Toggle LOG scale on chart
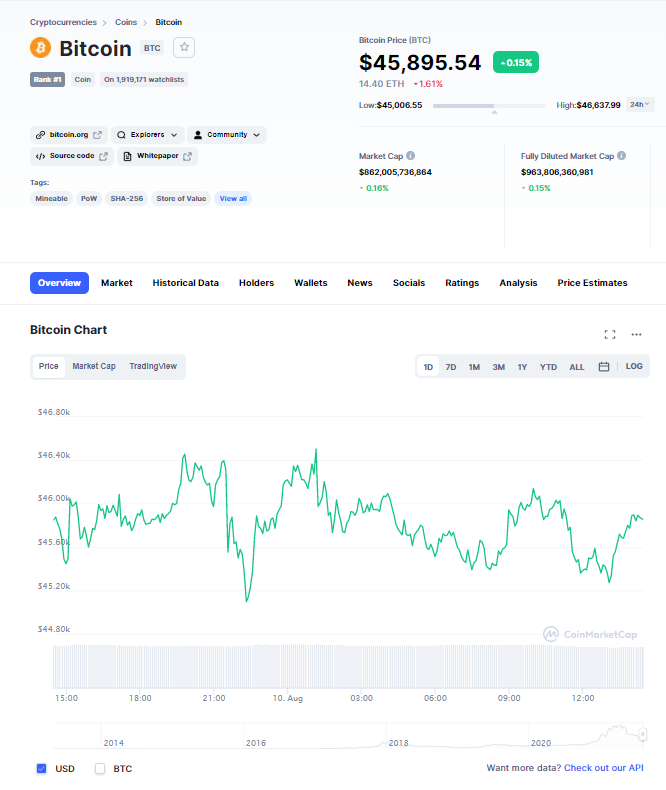 [x=634, y=366]
